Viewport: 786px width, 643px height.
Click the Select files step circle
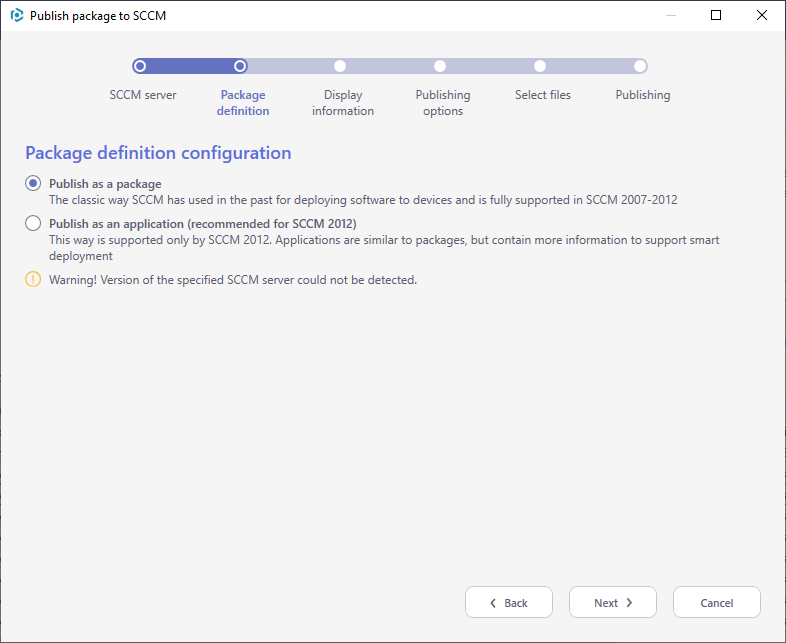pos(540,66)
